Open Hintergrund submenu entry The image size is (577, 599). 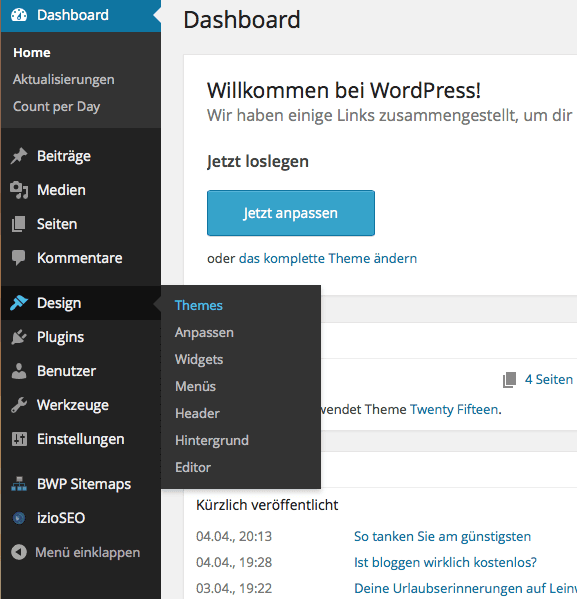pyautogui.click(x=212, y=440)
